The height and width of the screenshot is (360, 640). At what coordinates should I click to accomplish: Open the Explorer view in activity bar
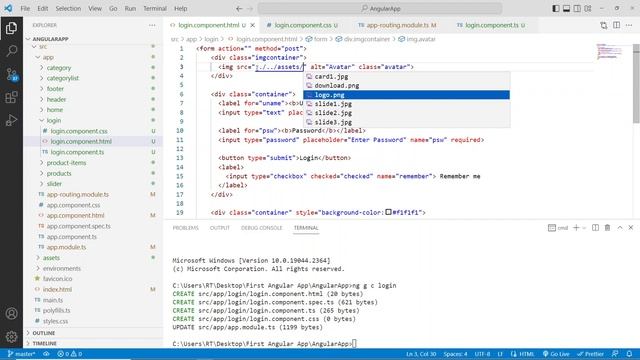pyautogui.click(x=11, y=28)
